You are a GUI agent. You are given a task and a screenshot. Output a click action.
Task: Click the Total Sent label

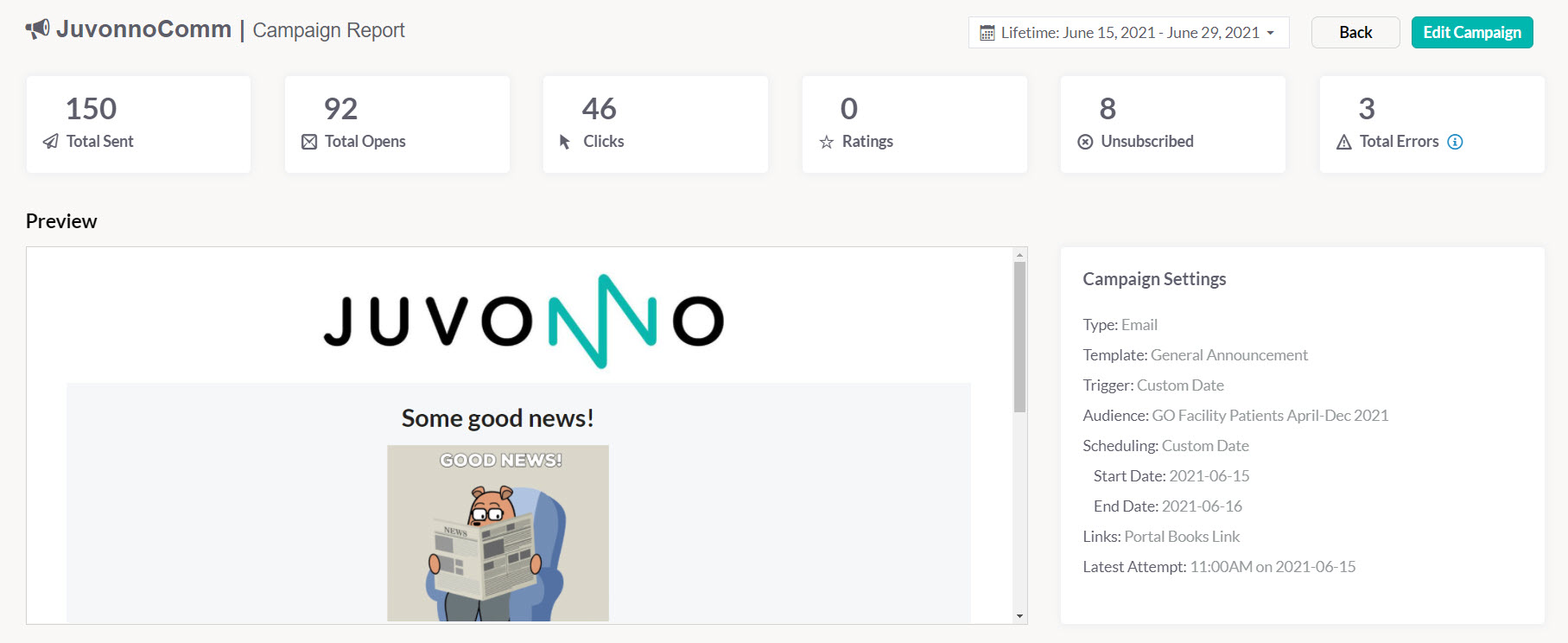(100, 142)
